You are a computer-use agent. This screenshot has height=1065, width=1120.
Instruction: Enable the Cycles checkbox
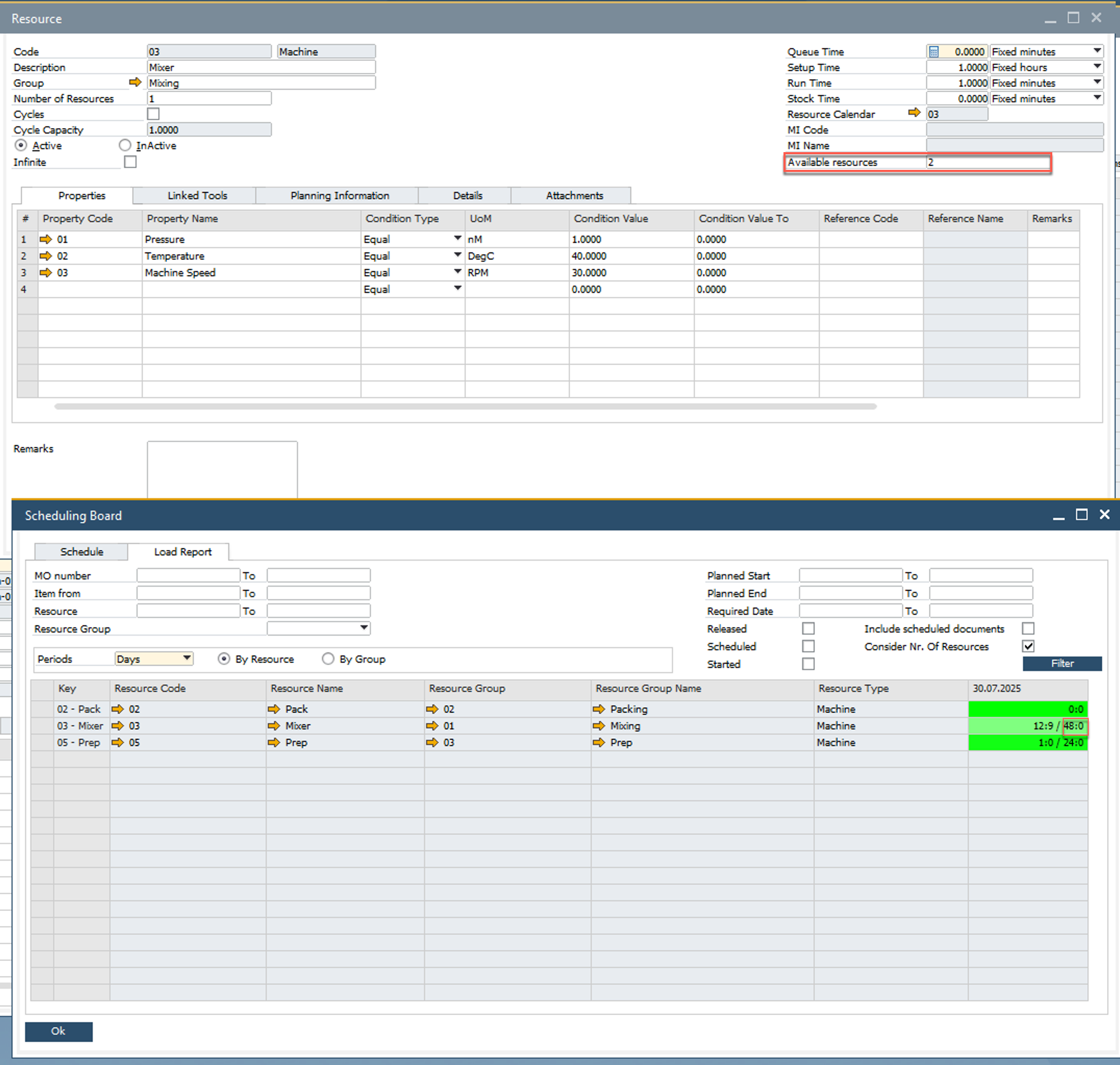point(153,114)
